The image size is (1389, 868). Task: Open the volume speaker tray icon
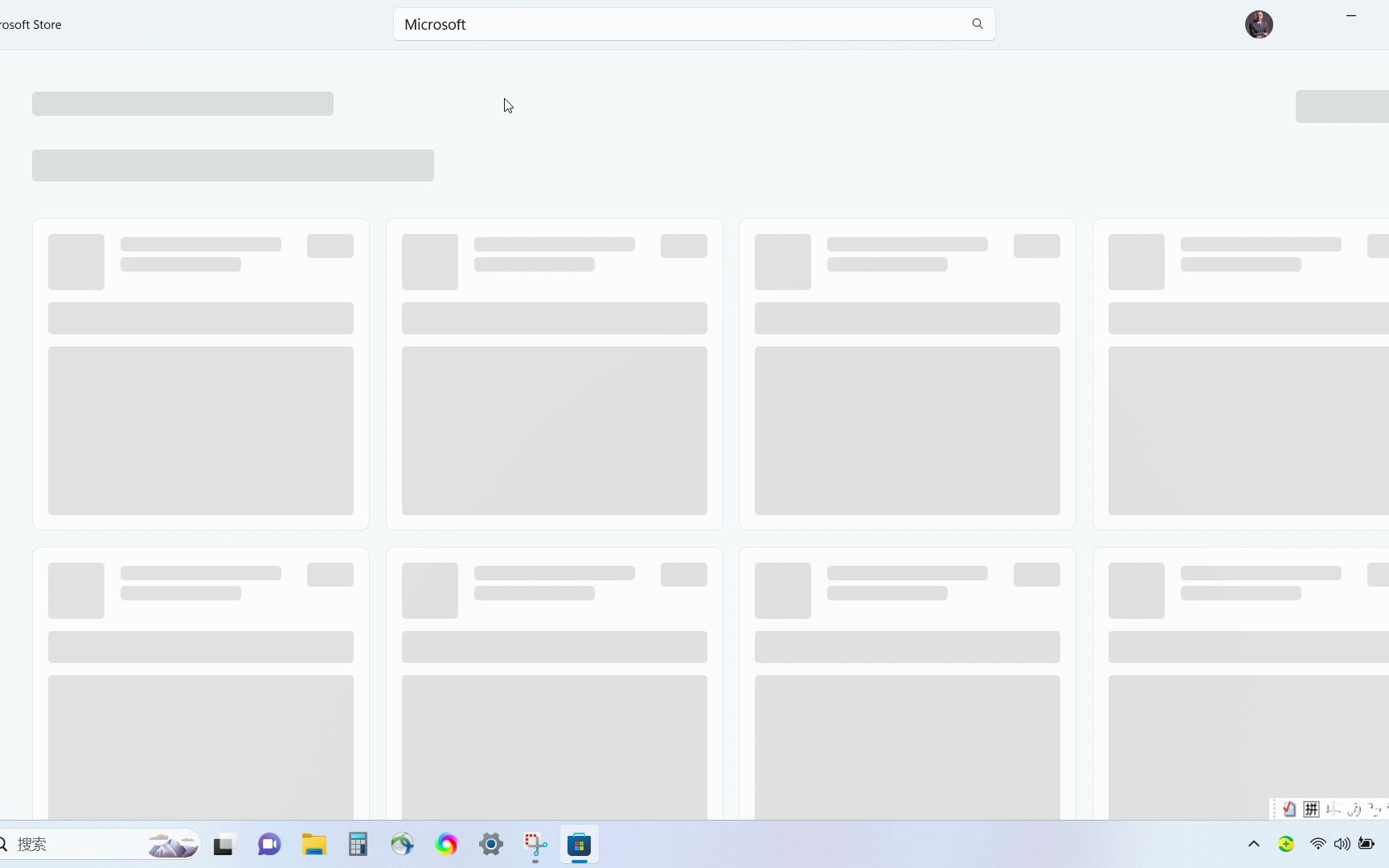(x=1342, y=844)
